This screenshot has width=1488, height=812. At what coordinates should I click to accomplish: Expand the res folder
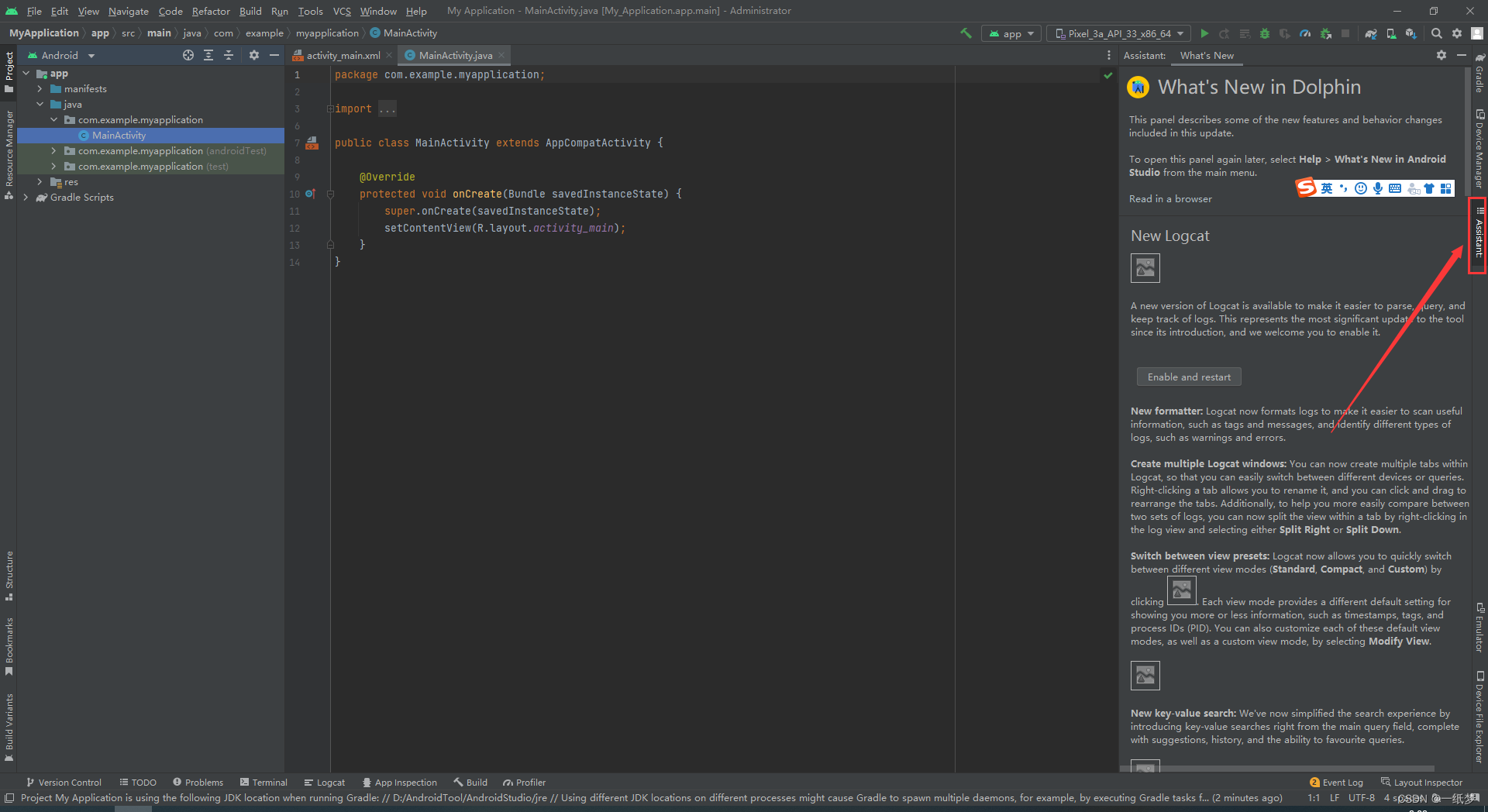point(40,182)
